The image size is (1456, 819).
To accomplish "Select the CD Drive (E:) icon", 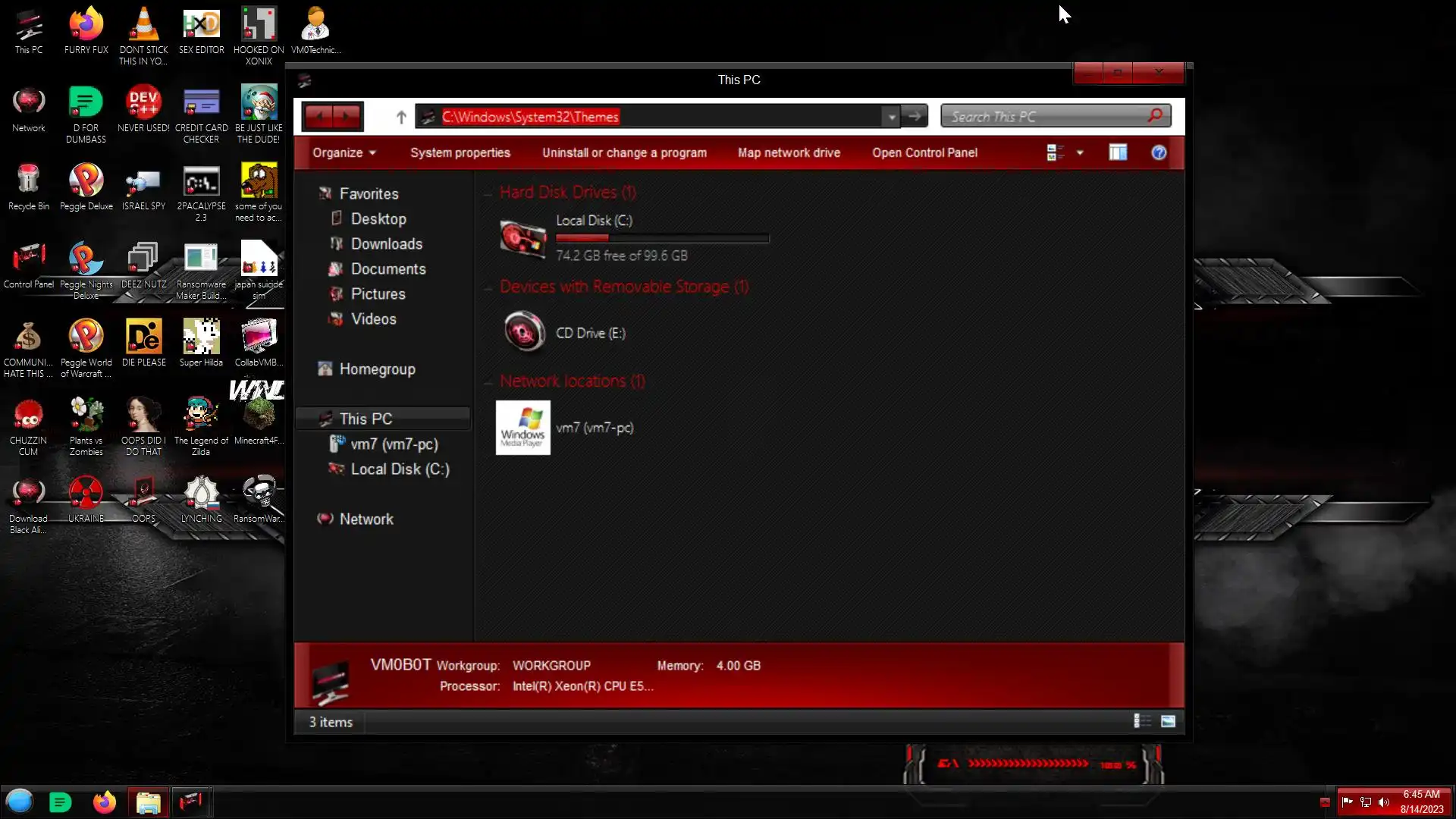I will point(523,332).
